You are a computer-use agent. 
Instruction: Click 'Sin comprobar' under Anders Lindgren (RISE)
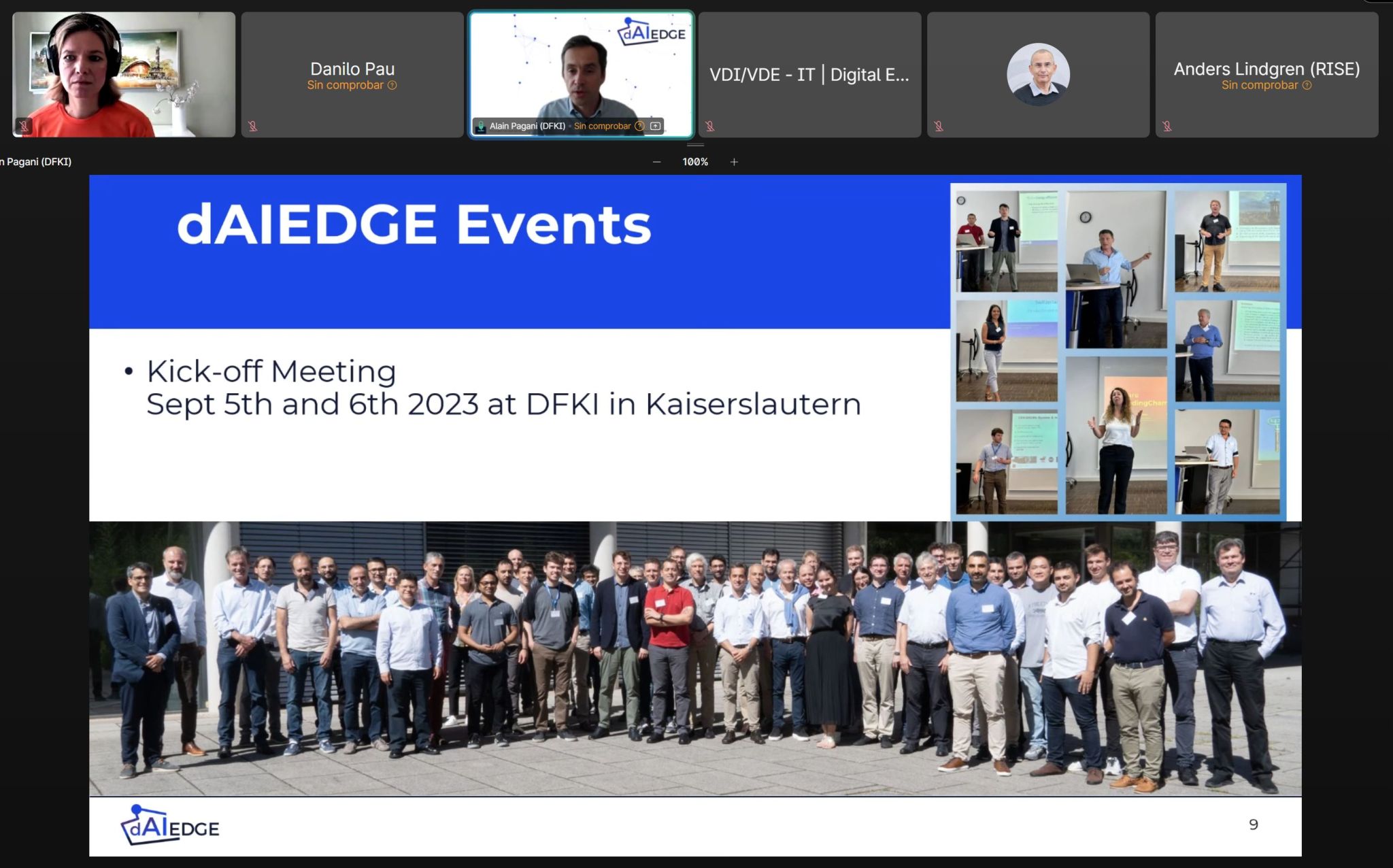point(1260,85)
